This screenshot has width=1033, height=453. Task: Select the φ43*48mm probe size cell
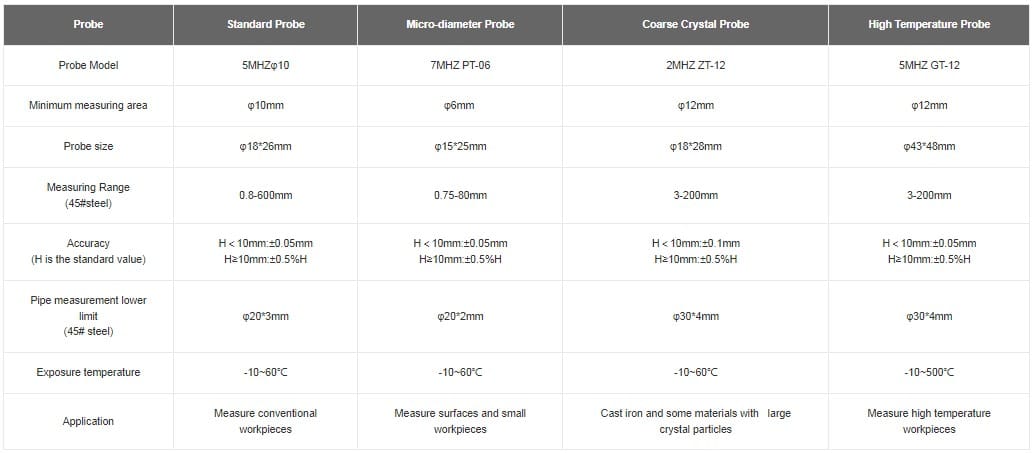pyautogui.click(x=929, y=146)
